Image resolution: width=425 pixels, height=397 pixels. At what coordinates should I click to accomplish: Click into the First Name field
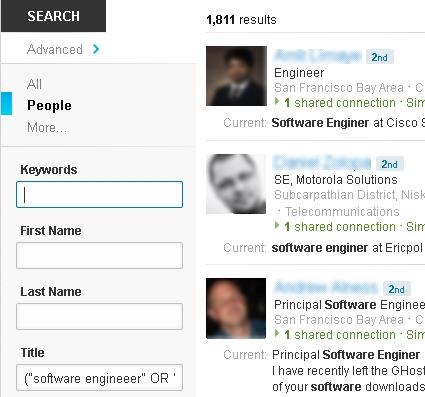point(99,255)
